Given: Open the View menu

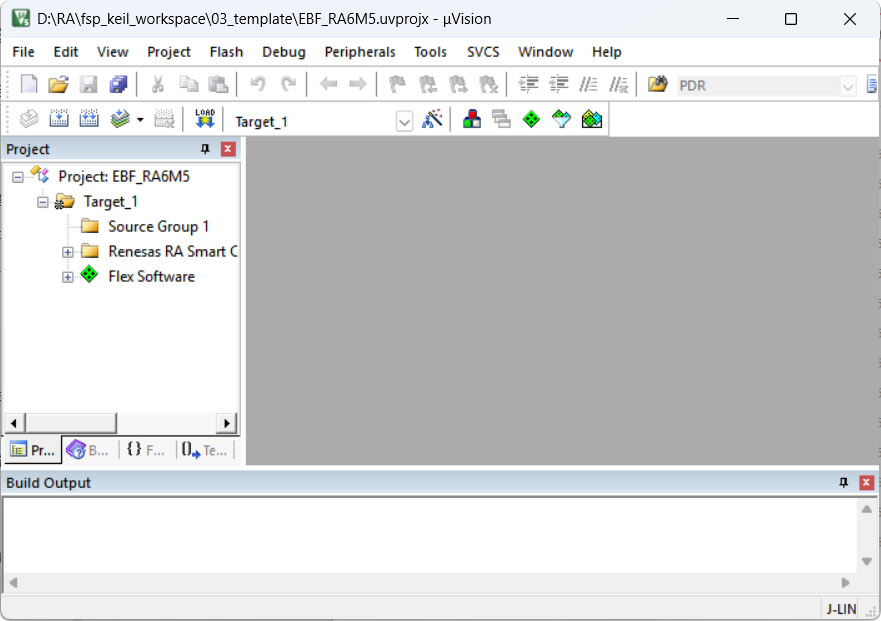Looking at the screenshot, I should coord(112,52).
